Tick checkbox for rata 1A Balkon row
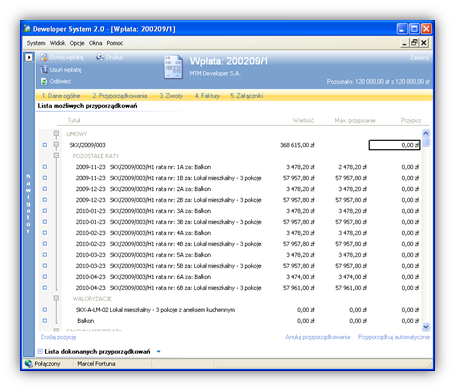 [45, 167]
